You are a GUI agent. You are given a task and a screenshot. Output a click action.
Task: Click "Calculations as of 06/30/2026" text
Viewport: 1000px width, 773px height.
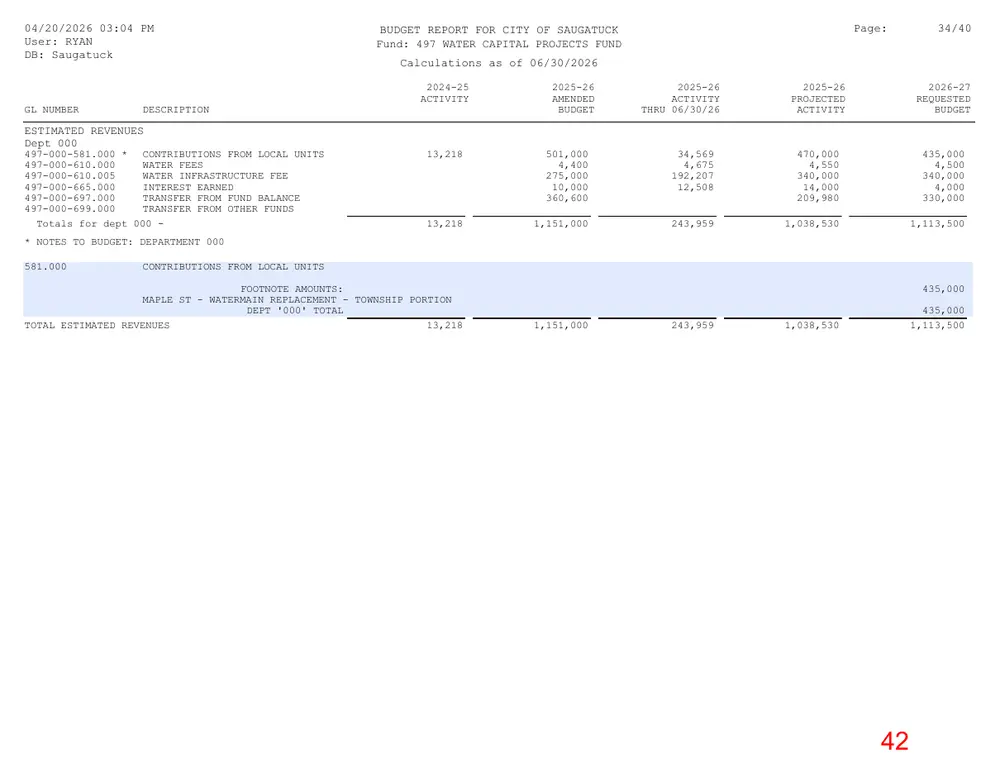point(499,63)
